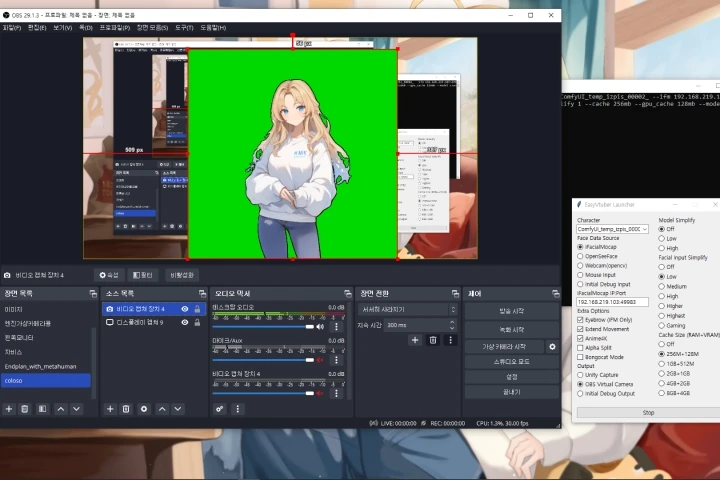This screenshot has width=720, height=480.
Task: Open the 편집(E) menu
Action: tap(37, 28)
